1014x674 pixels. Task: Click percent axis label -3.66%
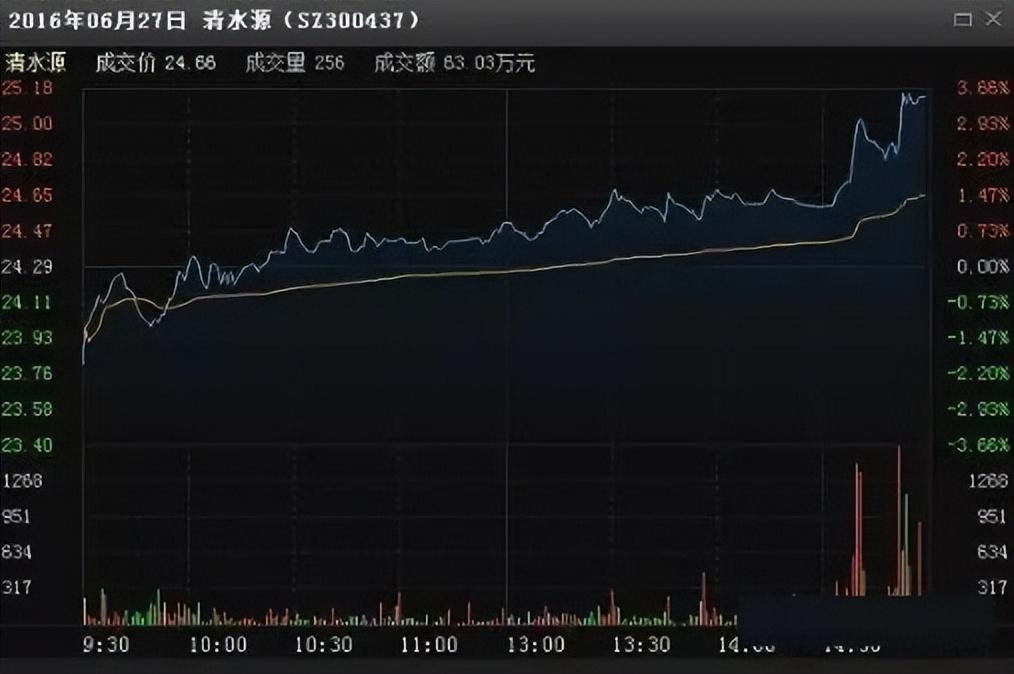point(978,445)
